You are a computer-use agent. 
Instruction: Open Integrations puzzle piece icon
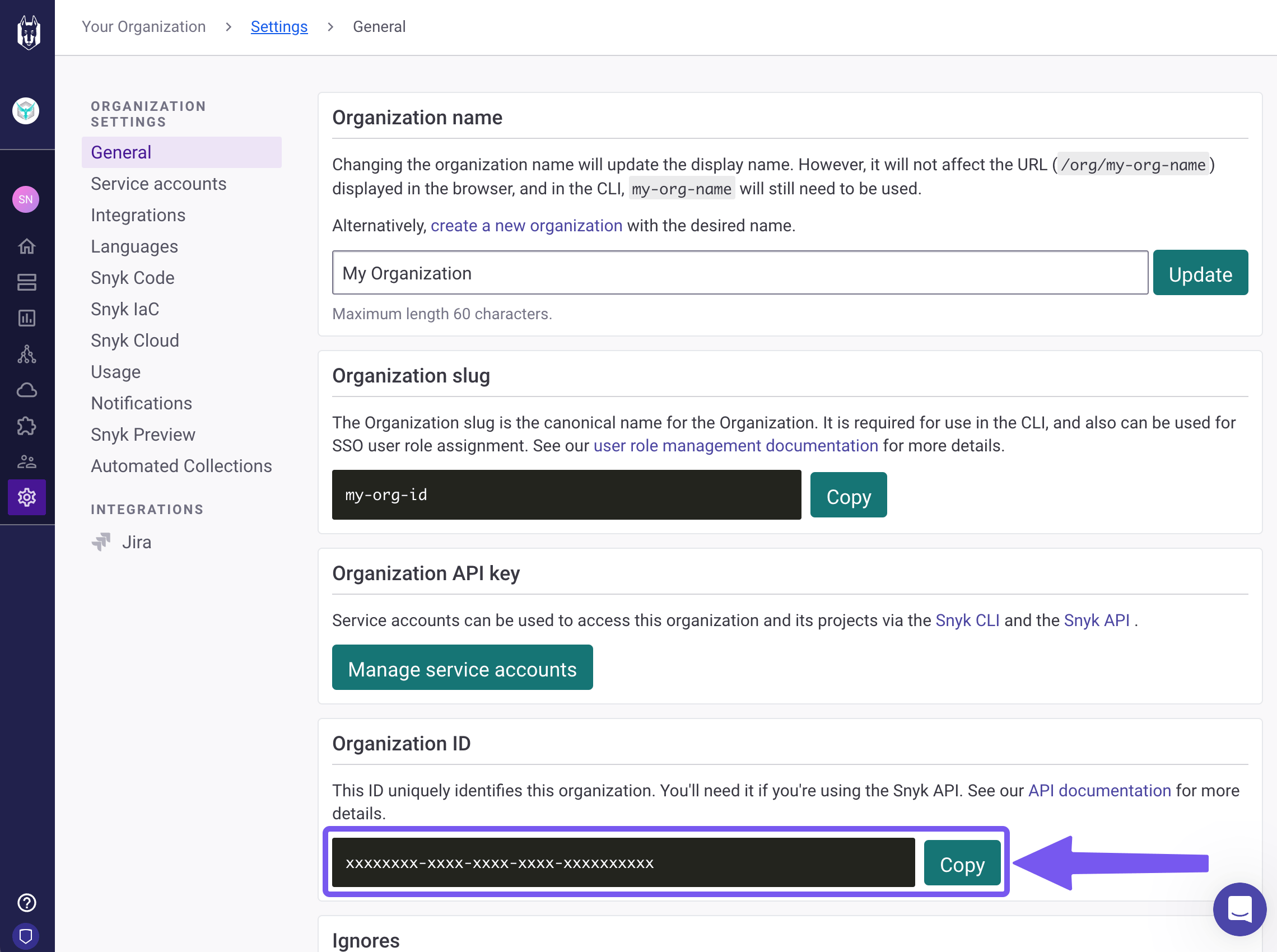[26, 426]
